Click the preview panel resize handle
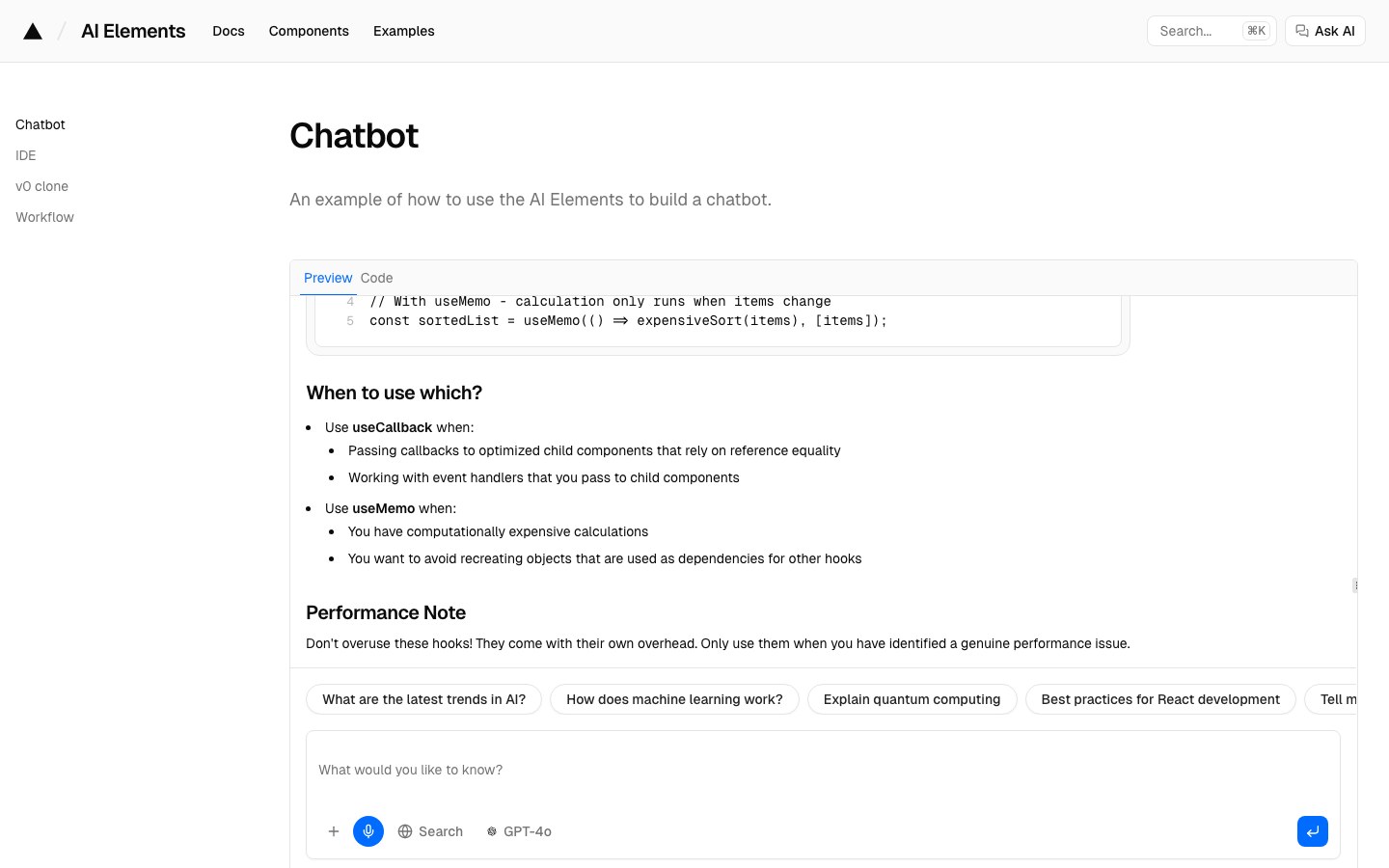Screen dimensions: 1389x868 click(x=1355, y=584)
